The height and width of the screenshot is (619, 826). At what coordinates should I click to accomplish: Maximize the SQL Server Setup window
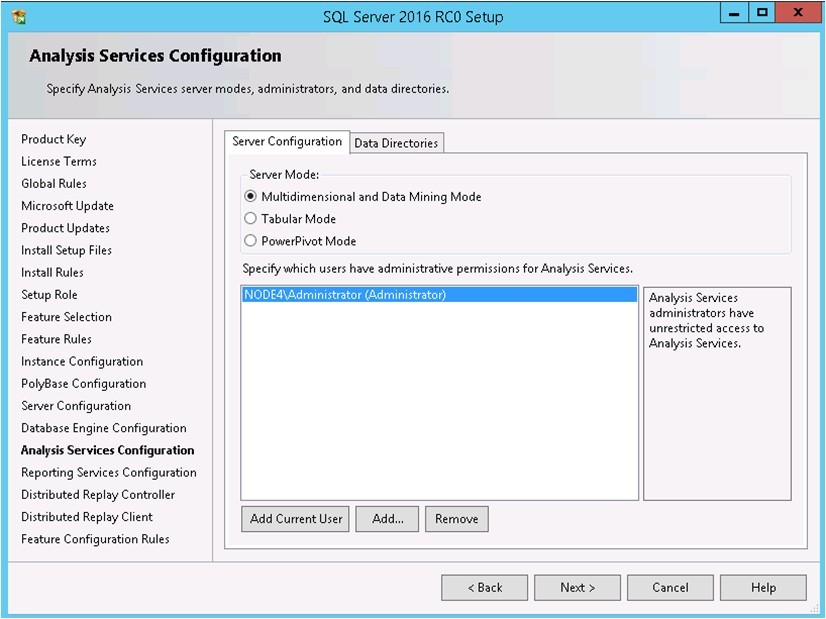coord(762,13)
